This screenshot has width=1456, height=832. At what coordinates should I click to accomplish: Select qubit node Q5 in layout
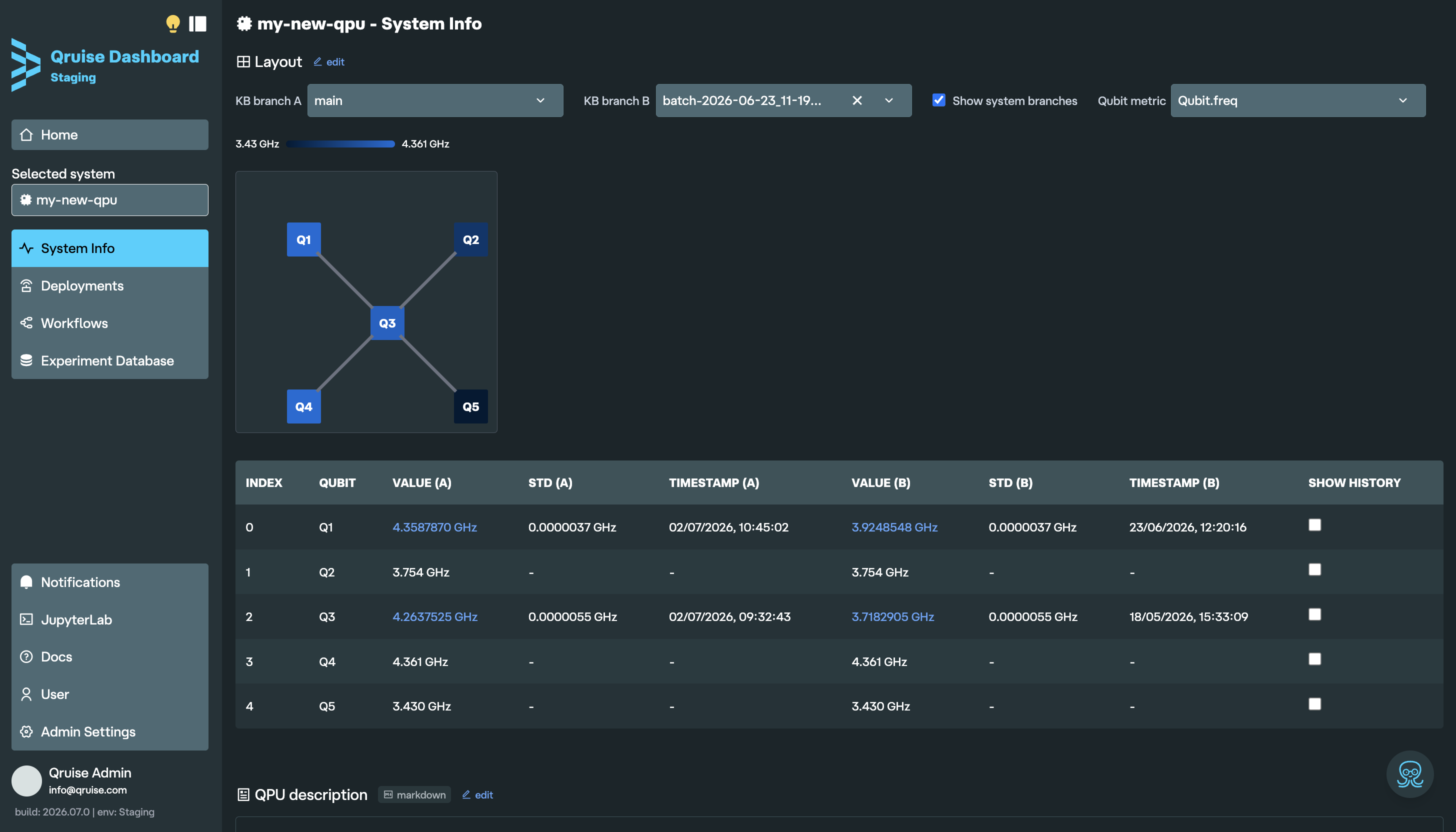point(471,406)
